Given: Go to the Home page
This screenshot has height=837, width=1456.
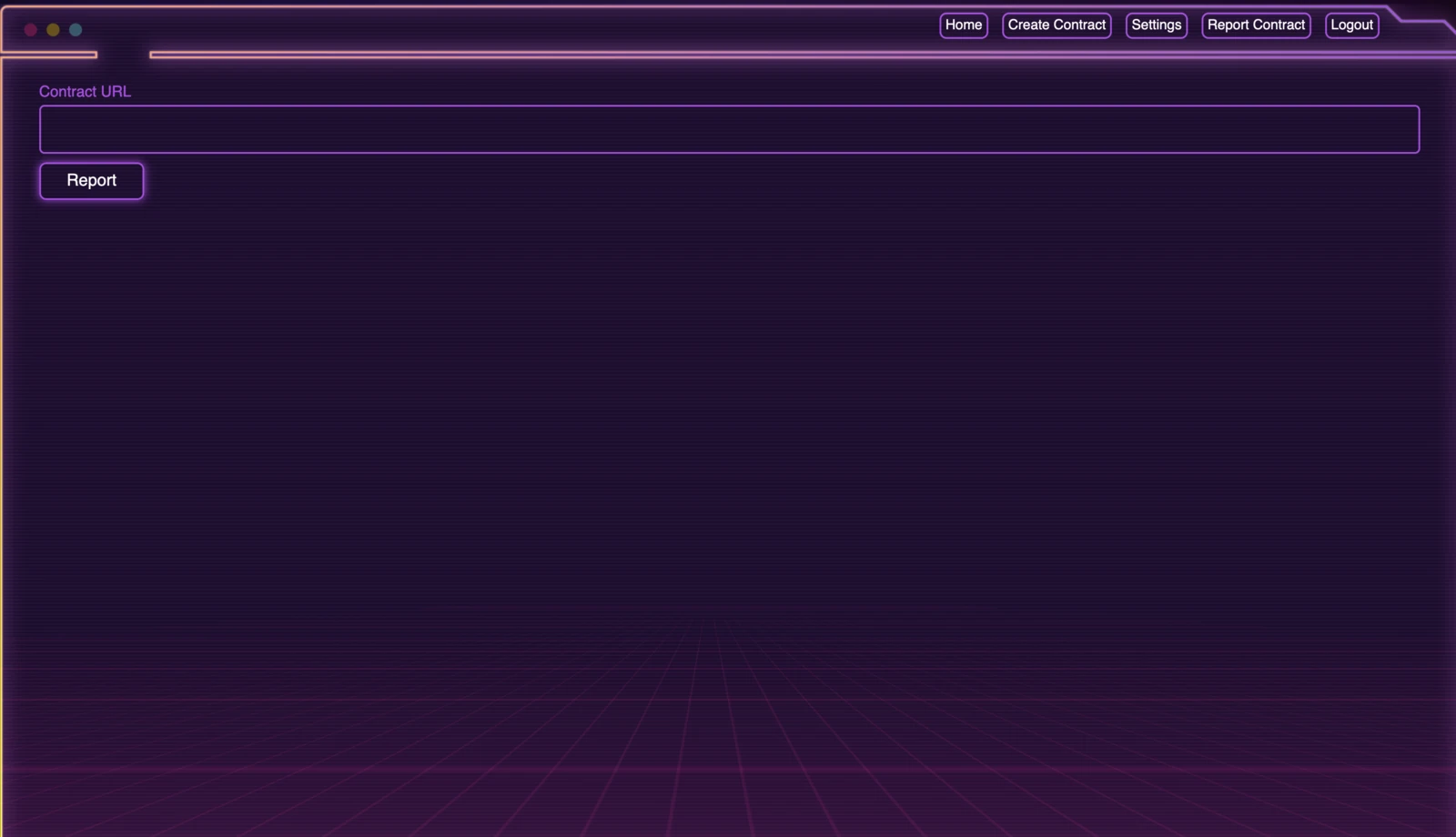Looking at the screenshot, I should [964, 25].
